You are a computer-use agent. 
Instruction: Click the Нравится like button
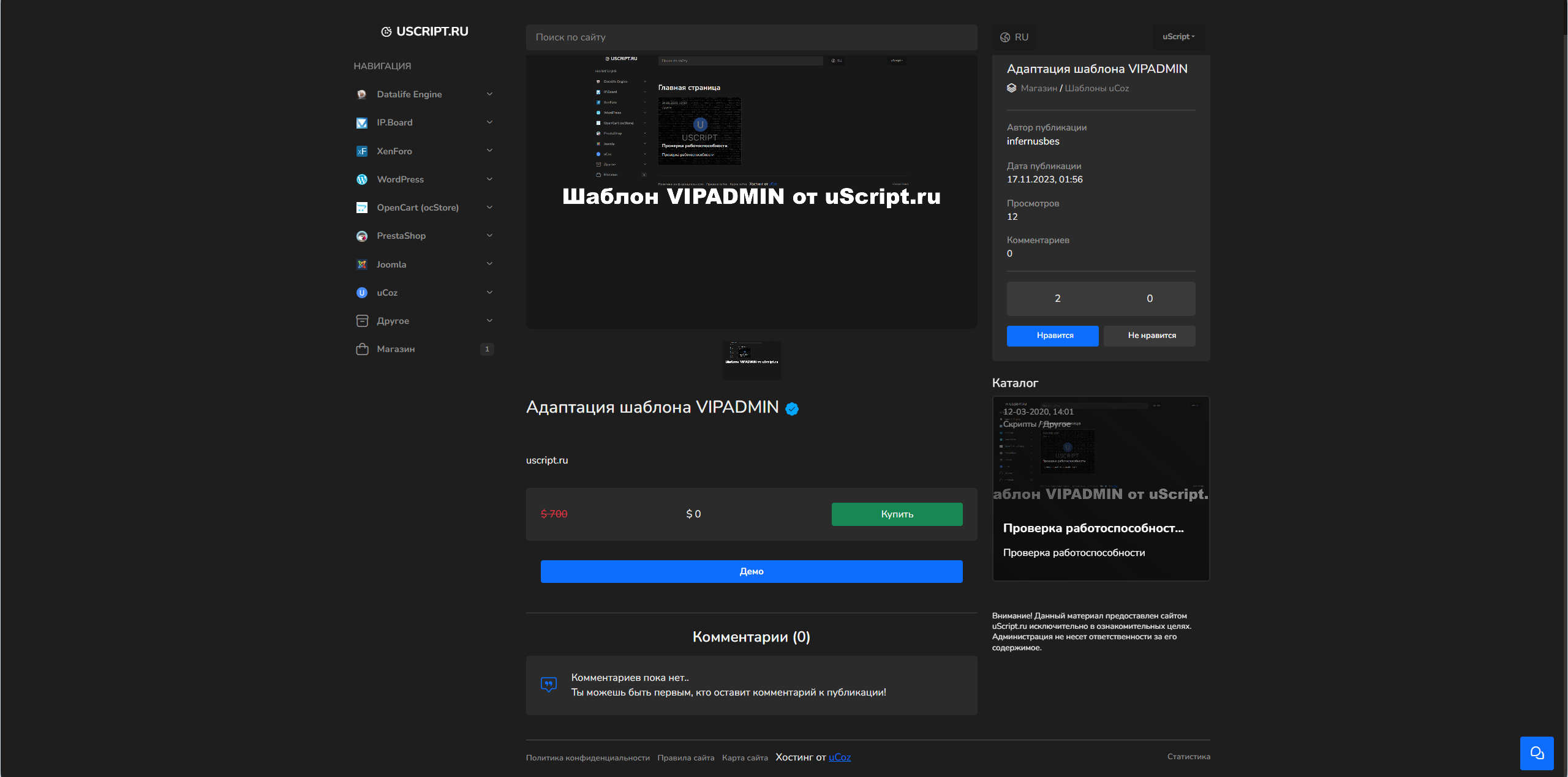(x=1053, y=336)
